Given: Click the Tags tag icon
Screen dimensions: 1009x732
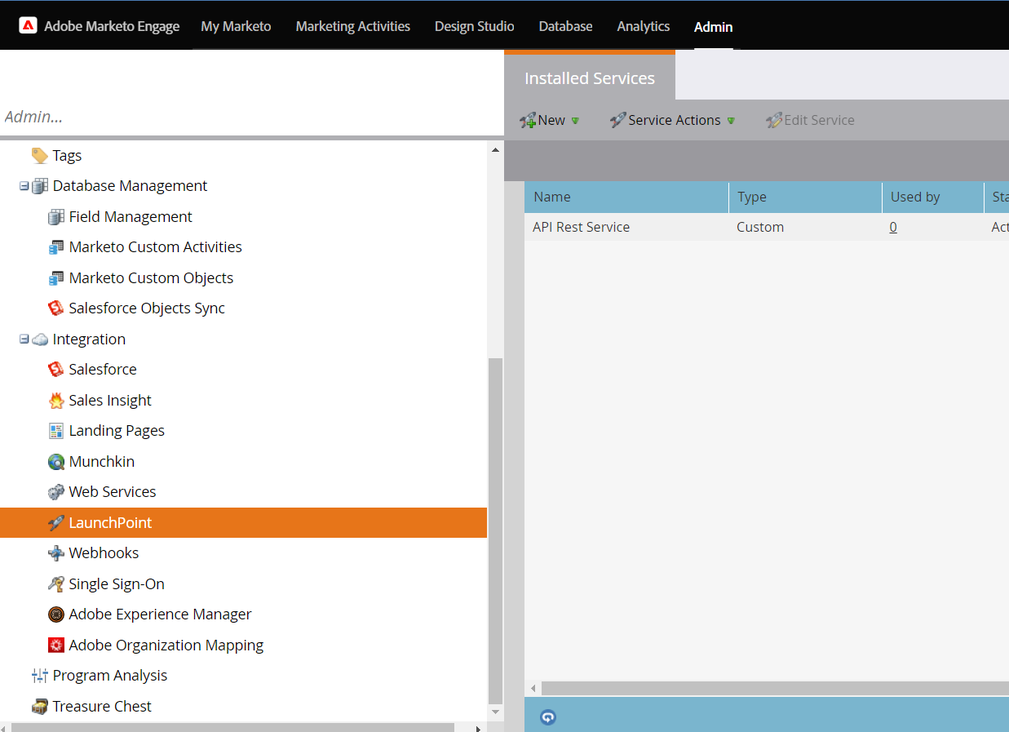Looking at the screenshot, I should (39, 156).
